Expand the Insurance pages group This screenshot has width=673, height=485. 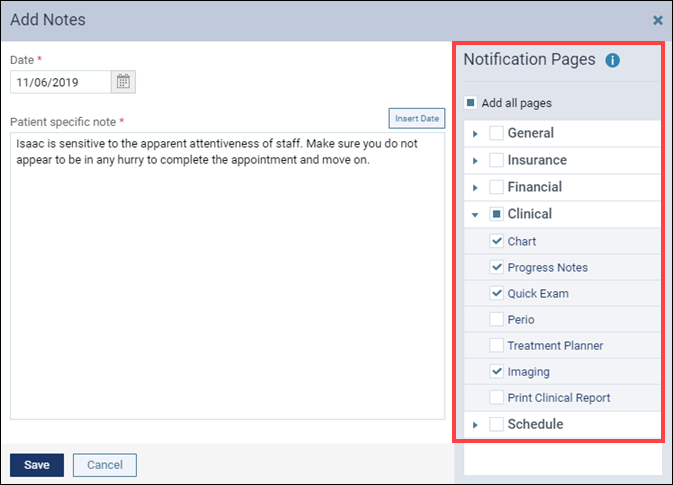[475, 161]
